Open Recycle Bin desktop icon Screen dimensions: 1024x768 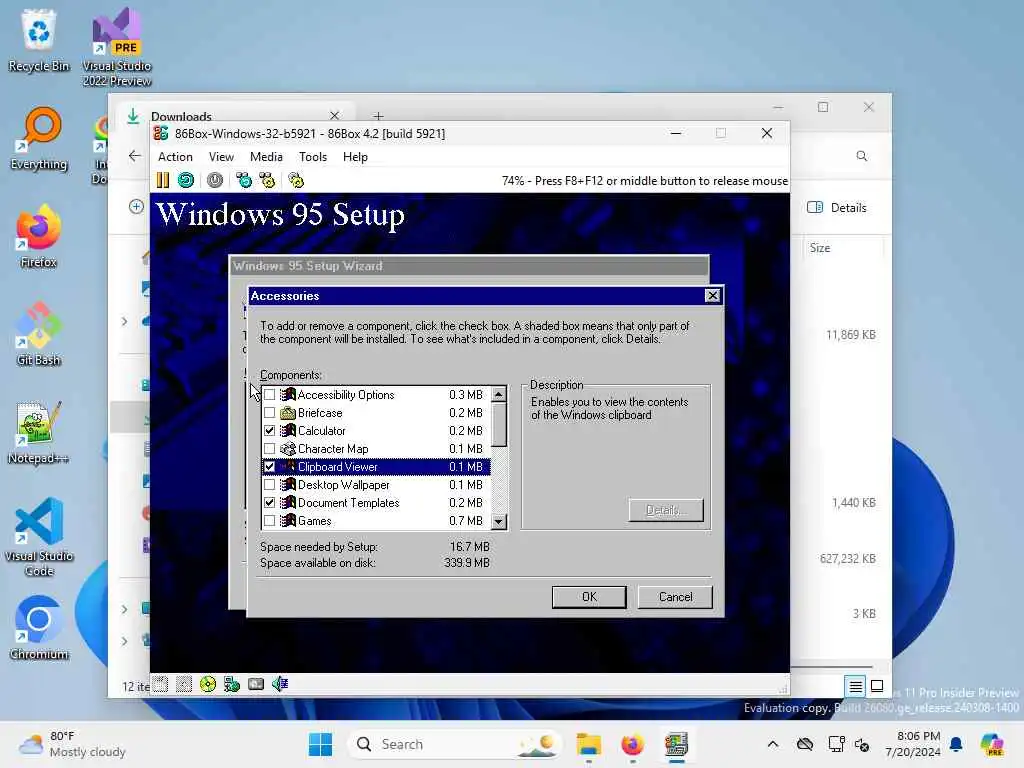click(x=39, y=40)
